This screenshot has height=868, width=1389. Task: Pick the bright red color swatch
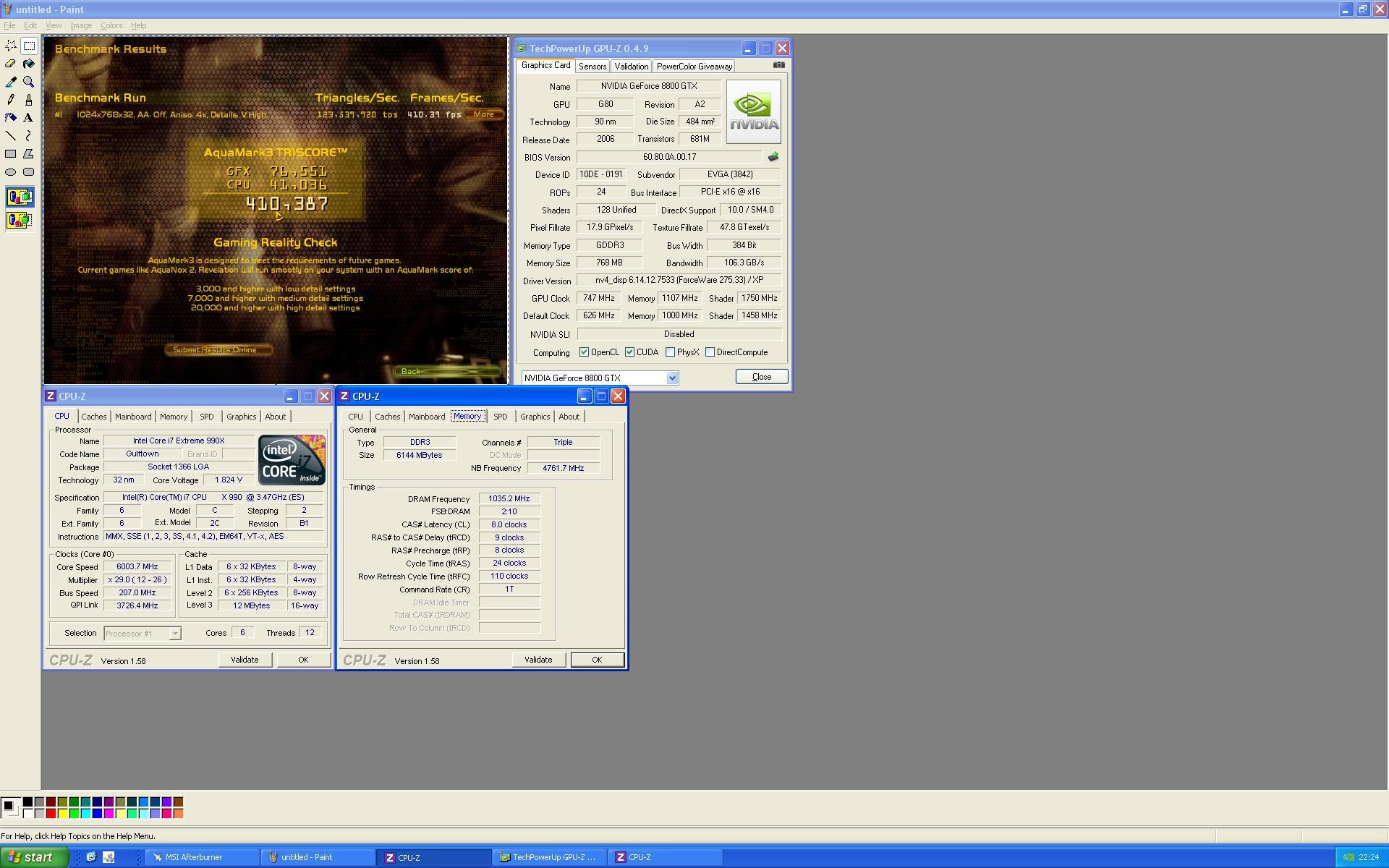tap(51, 814)
